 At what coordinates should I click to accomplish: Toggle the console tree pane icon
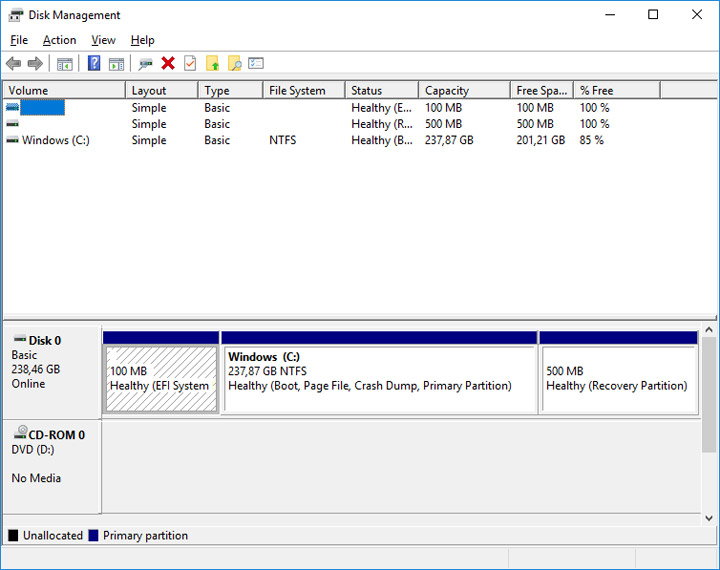point(65,64)
